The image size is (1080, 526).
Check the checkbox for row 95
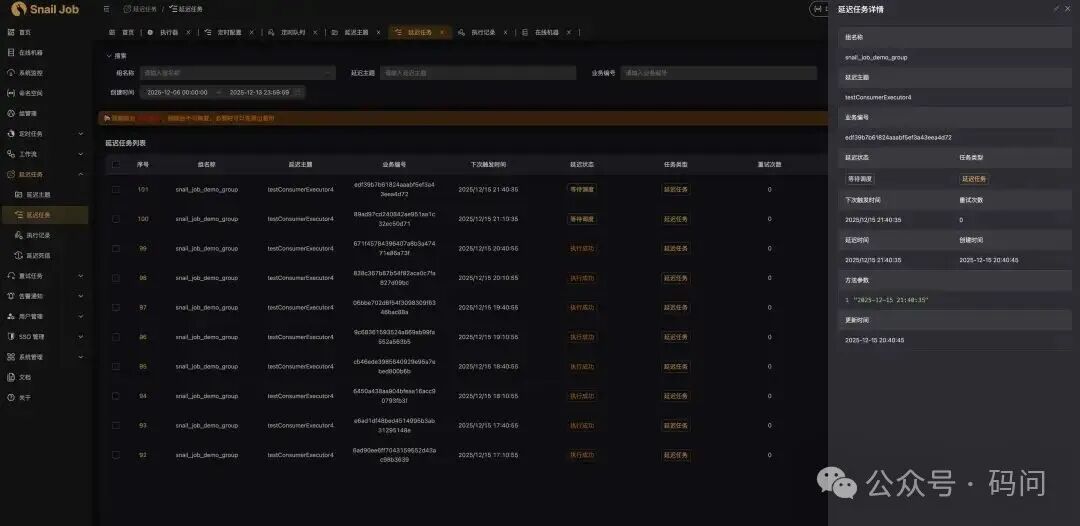point(116,367)
